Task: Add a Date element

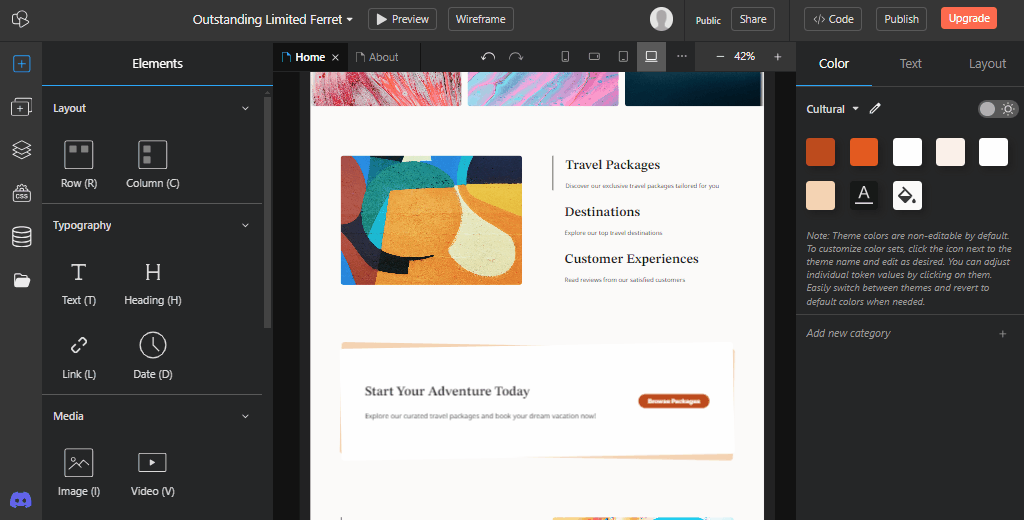Action: point(153,356)
